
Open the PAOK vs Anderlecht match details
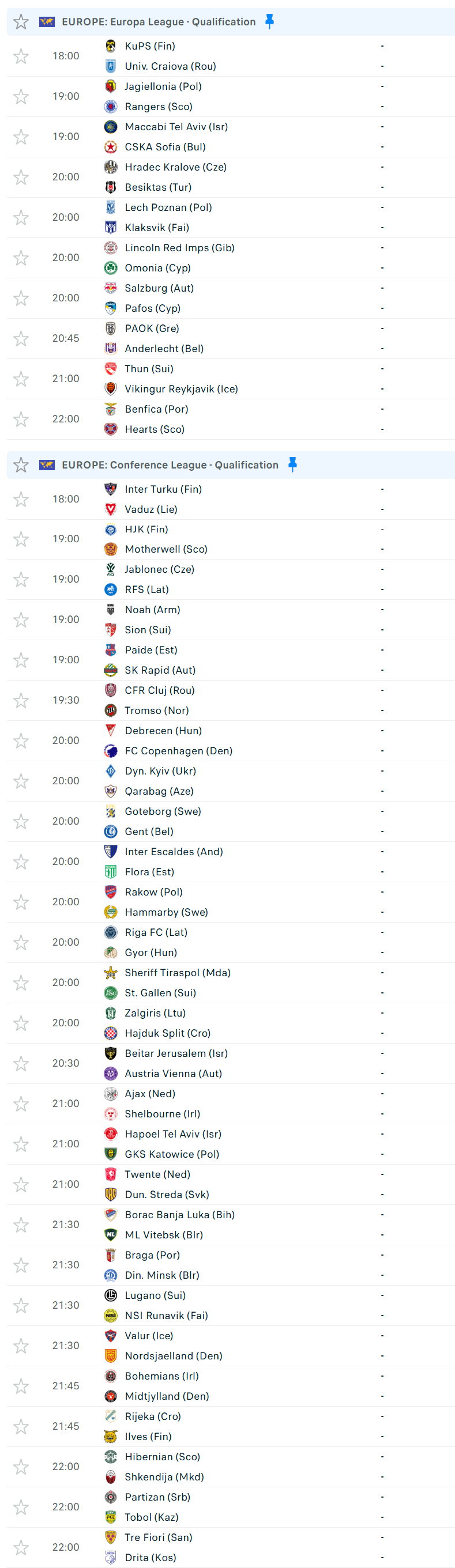[x=231, y=338]
